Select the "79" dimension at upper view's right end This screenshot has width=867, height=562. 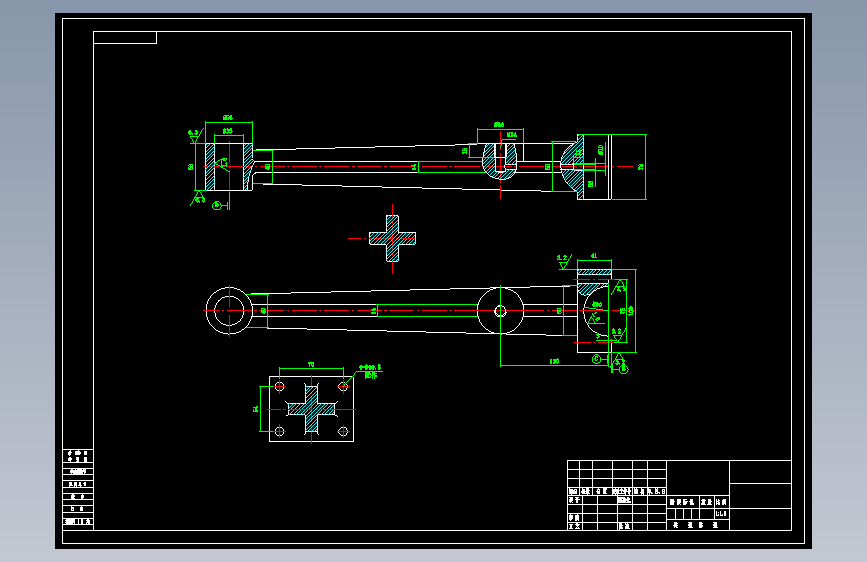[641, 166]
